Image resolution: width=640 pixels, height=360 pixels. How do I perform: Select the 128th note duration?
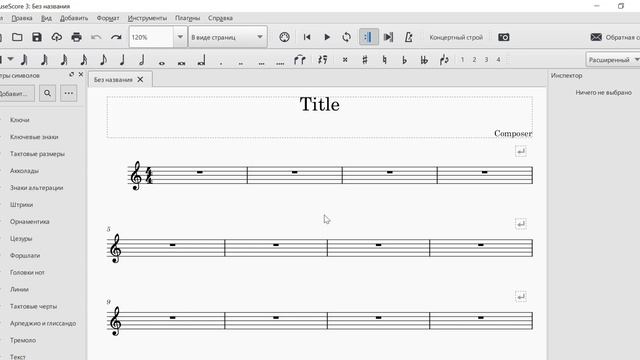tap(24, 60)
